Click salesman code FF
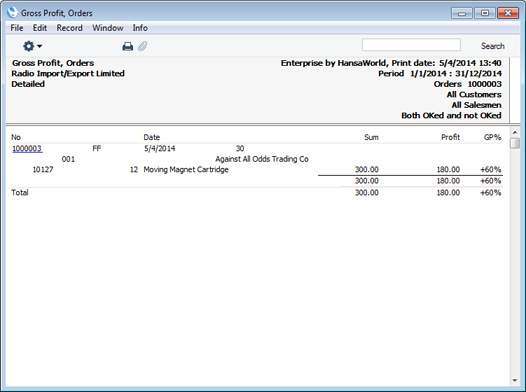The width and height of the screenshot is (526, 392). tap(97, 149)
